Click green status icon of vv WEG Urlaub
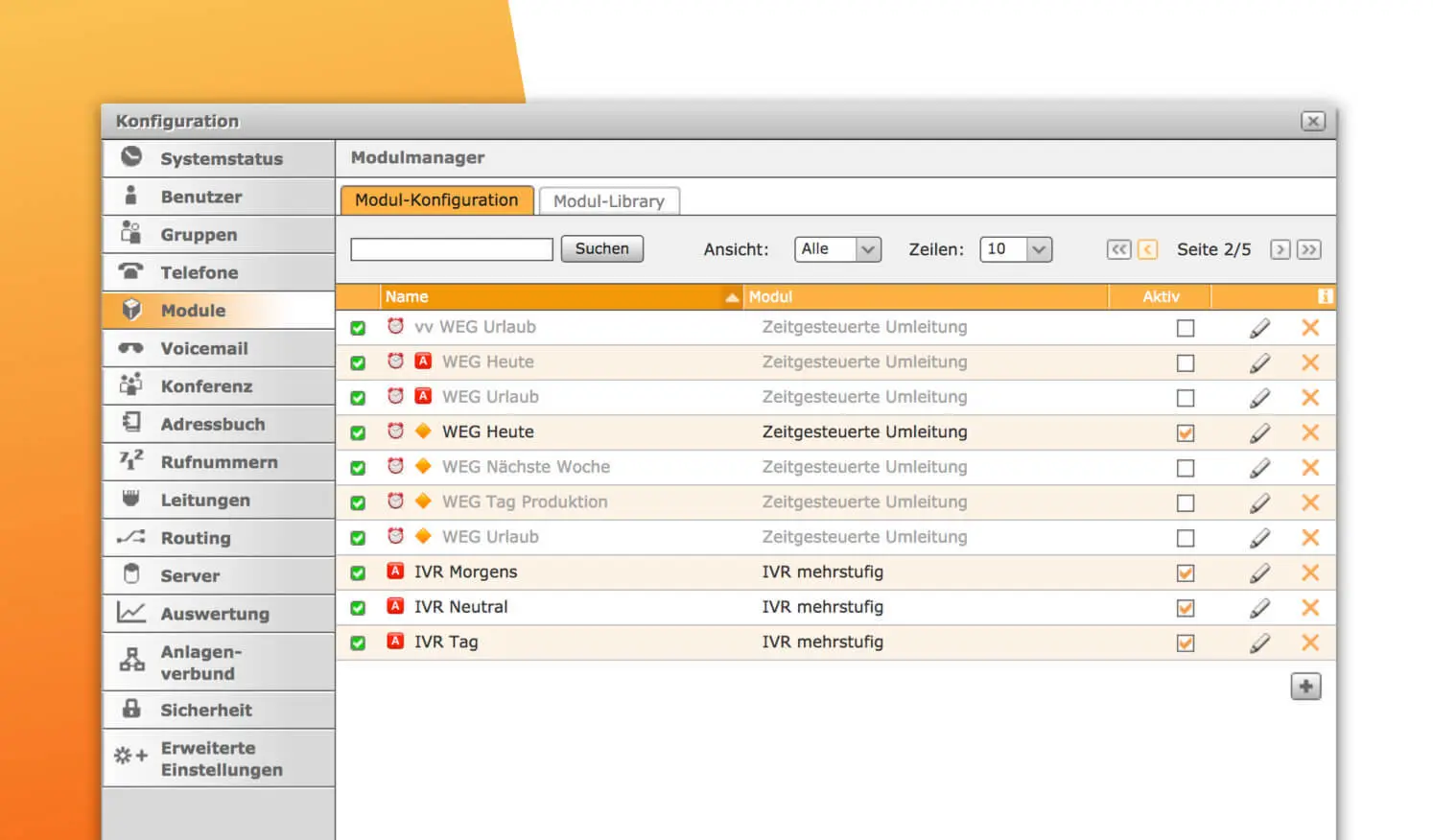1433x840 pixels. [x=358, y=328]
